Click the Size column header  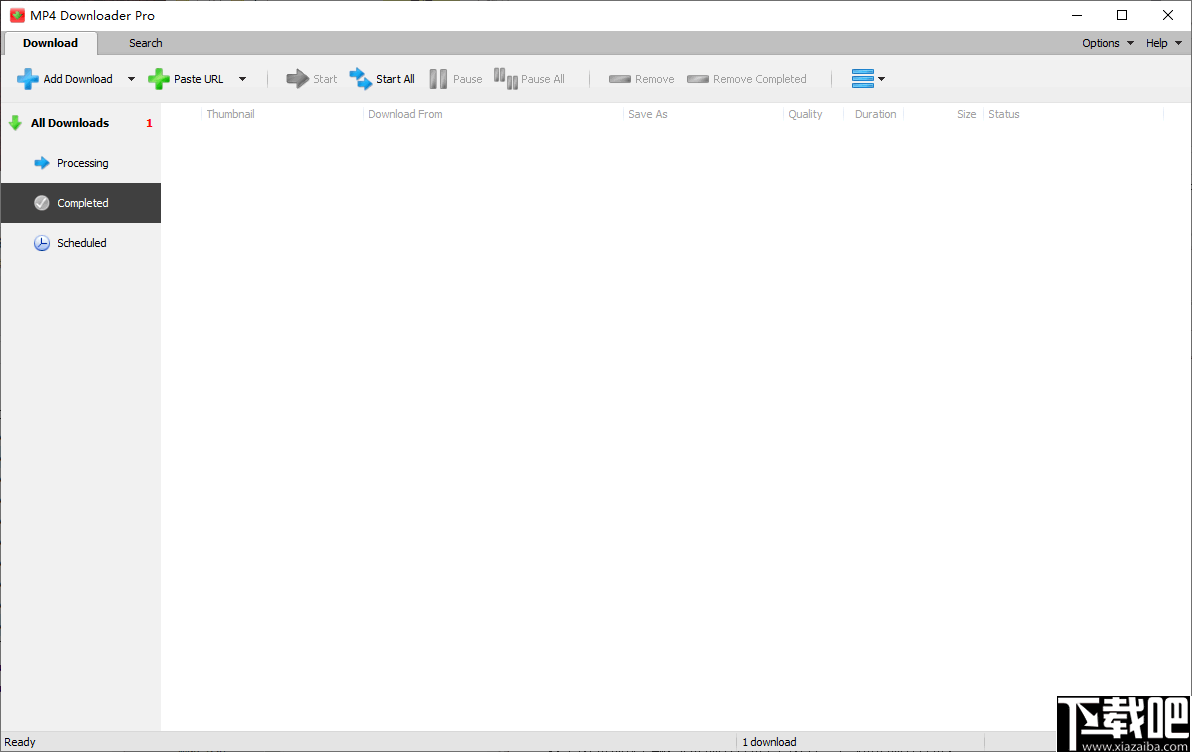pos(966,114)
